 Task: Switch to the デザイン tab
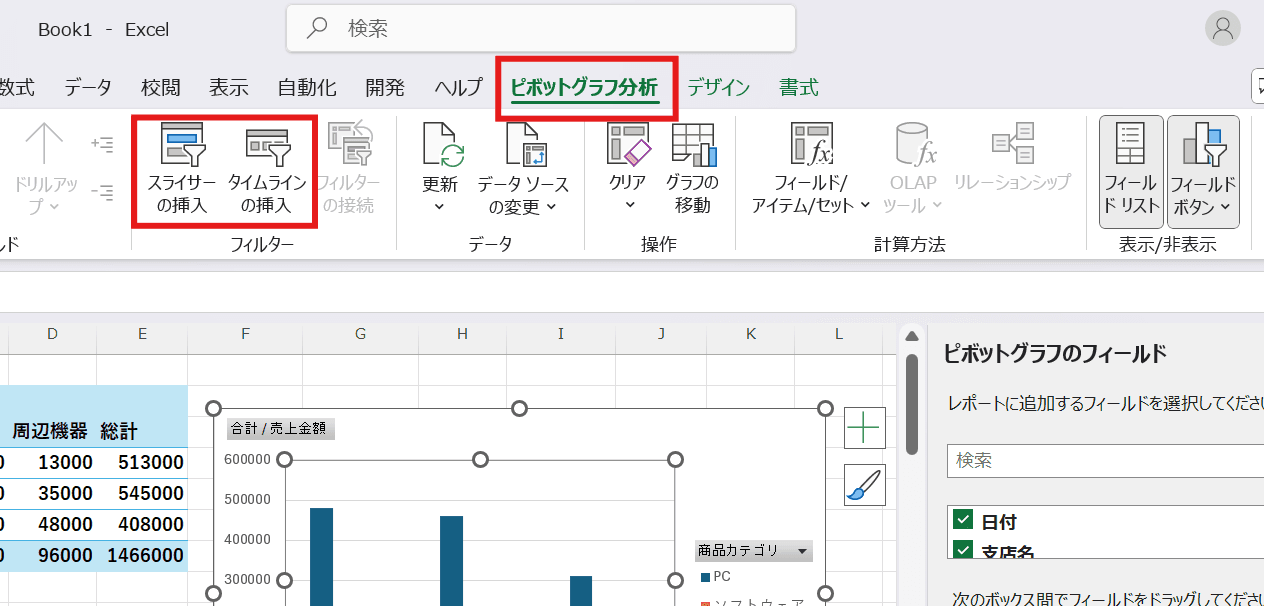[x=718, y=88]
